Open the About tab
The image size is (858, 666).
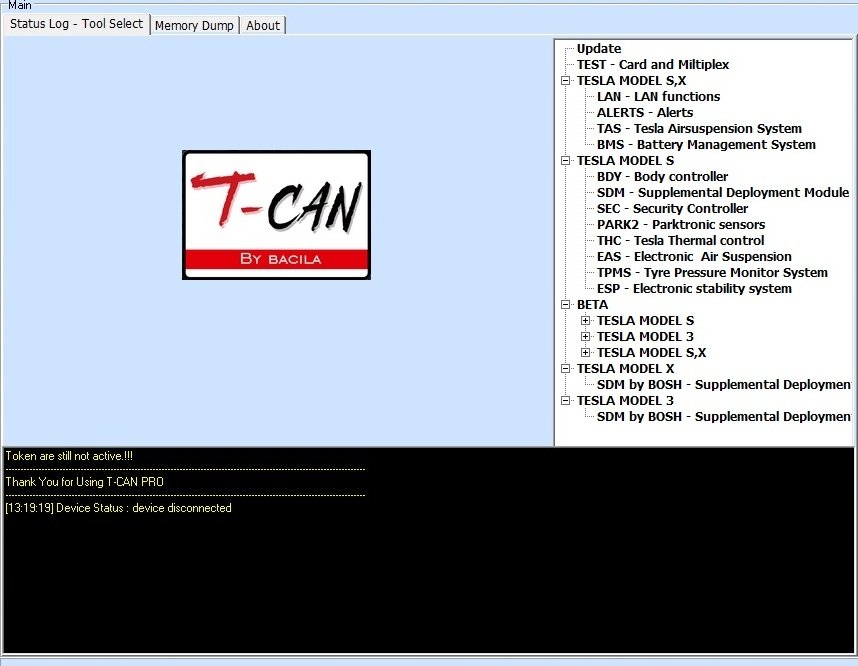[x=263, y=25]
